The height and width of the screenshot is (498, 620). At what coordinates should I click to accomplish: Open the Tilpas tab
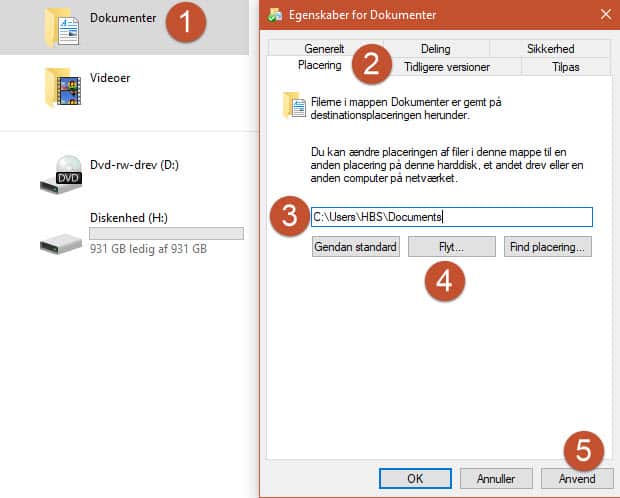[566, 66]
